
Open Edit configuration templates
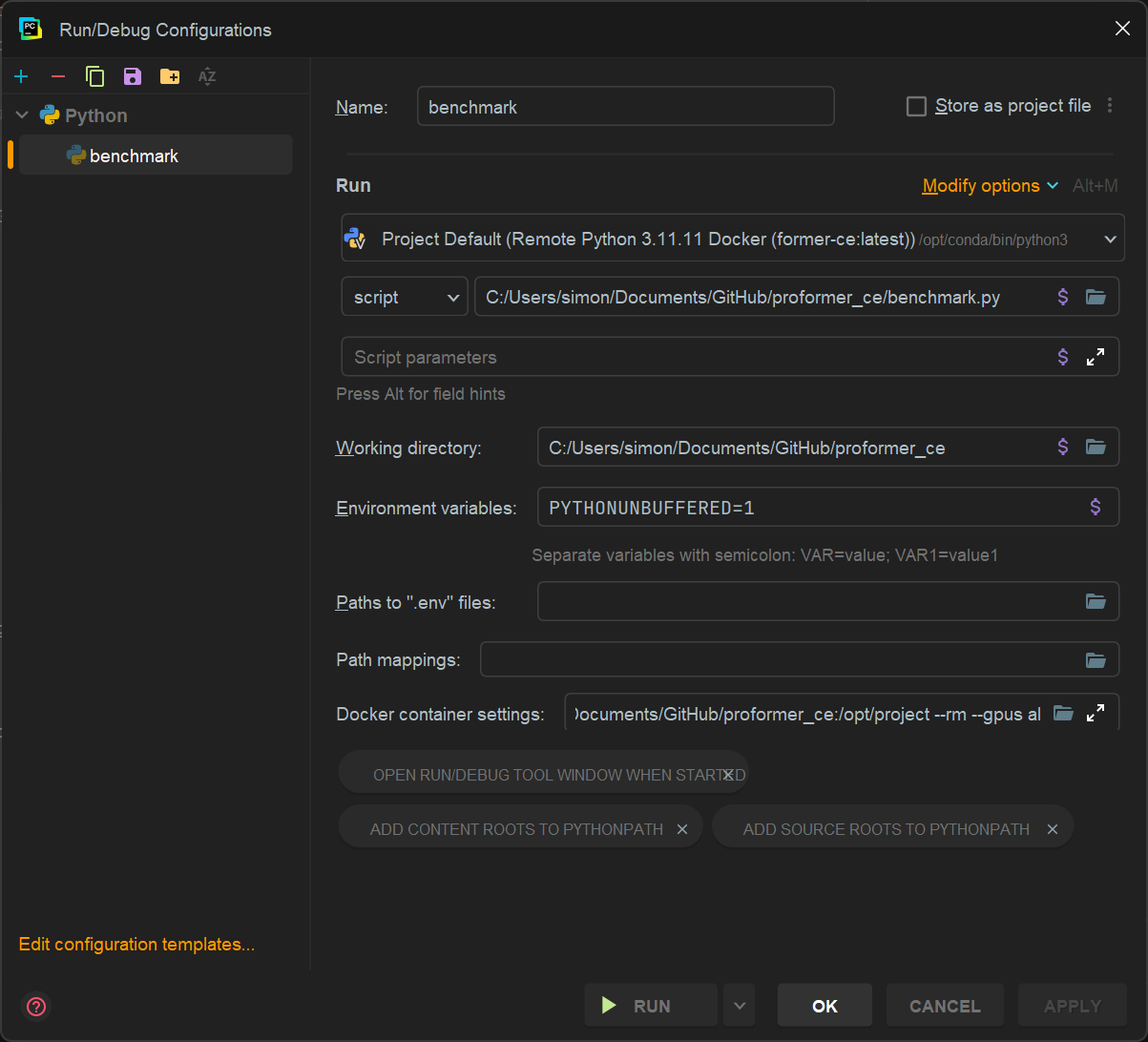pyautogui.click(x=136, y=944)
